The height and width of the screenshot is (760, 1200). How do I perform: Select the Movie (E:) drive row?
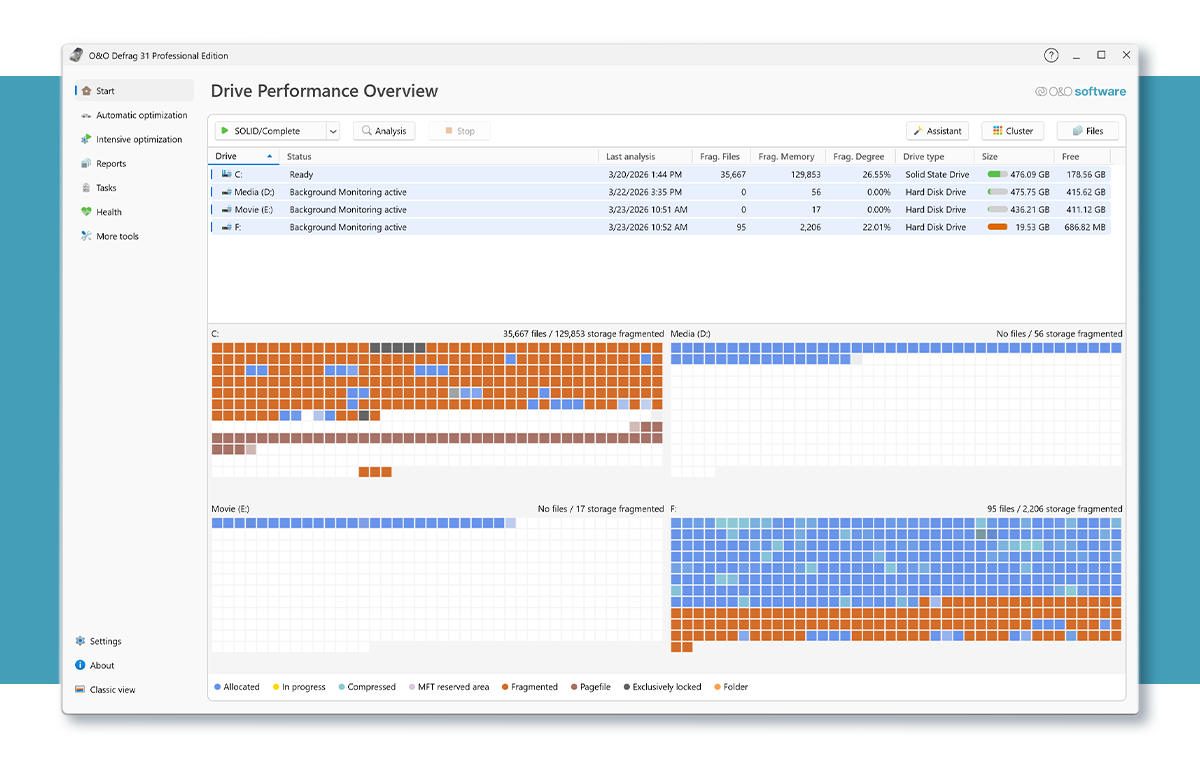(660, 210)
